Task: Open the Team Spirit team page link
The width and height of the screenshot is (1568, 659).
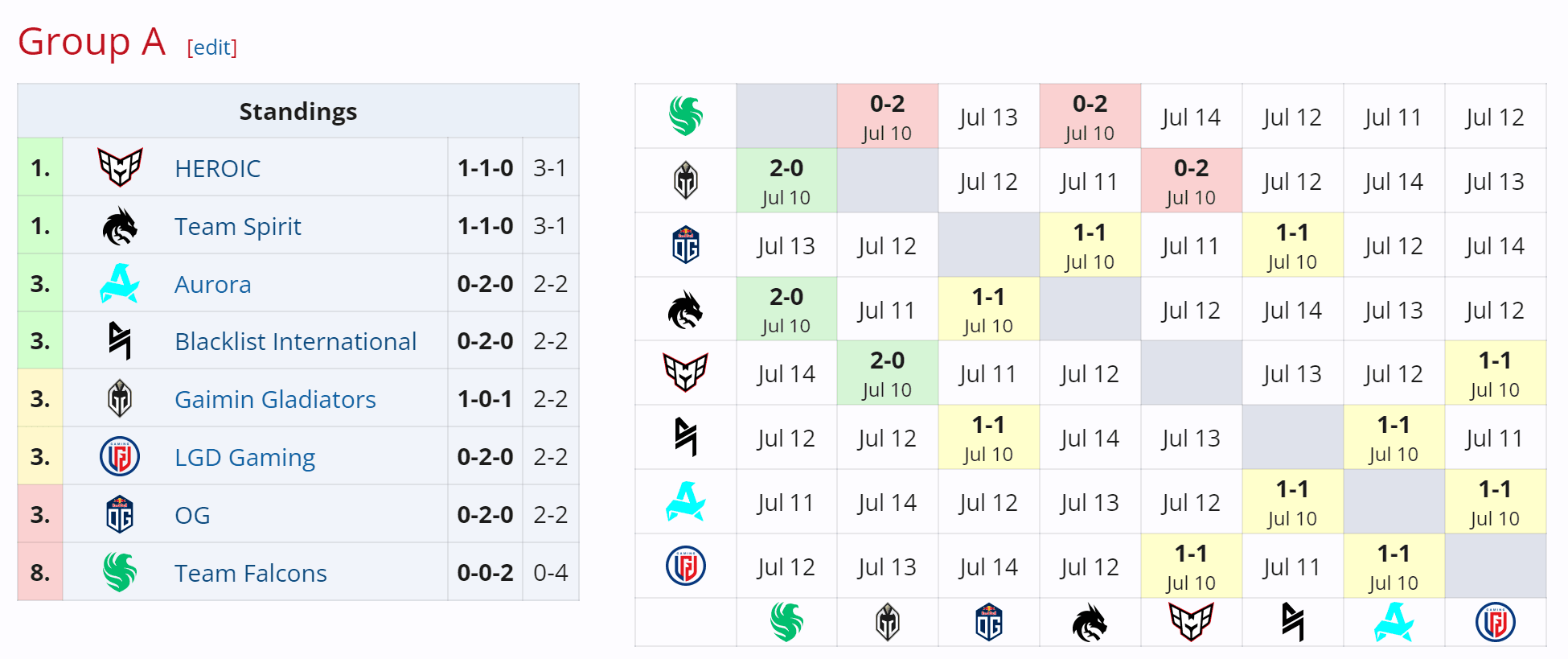Action: click(238, 226)
